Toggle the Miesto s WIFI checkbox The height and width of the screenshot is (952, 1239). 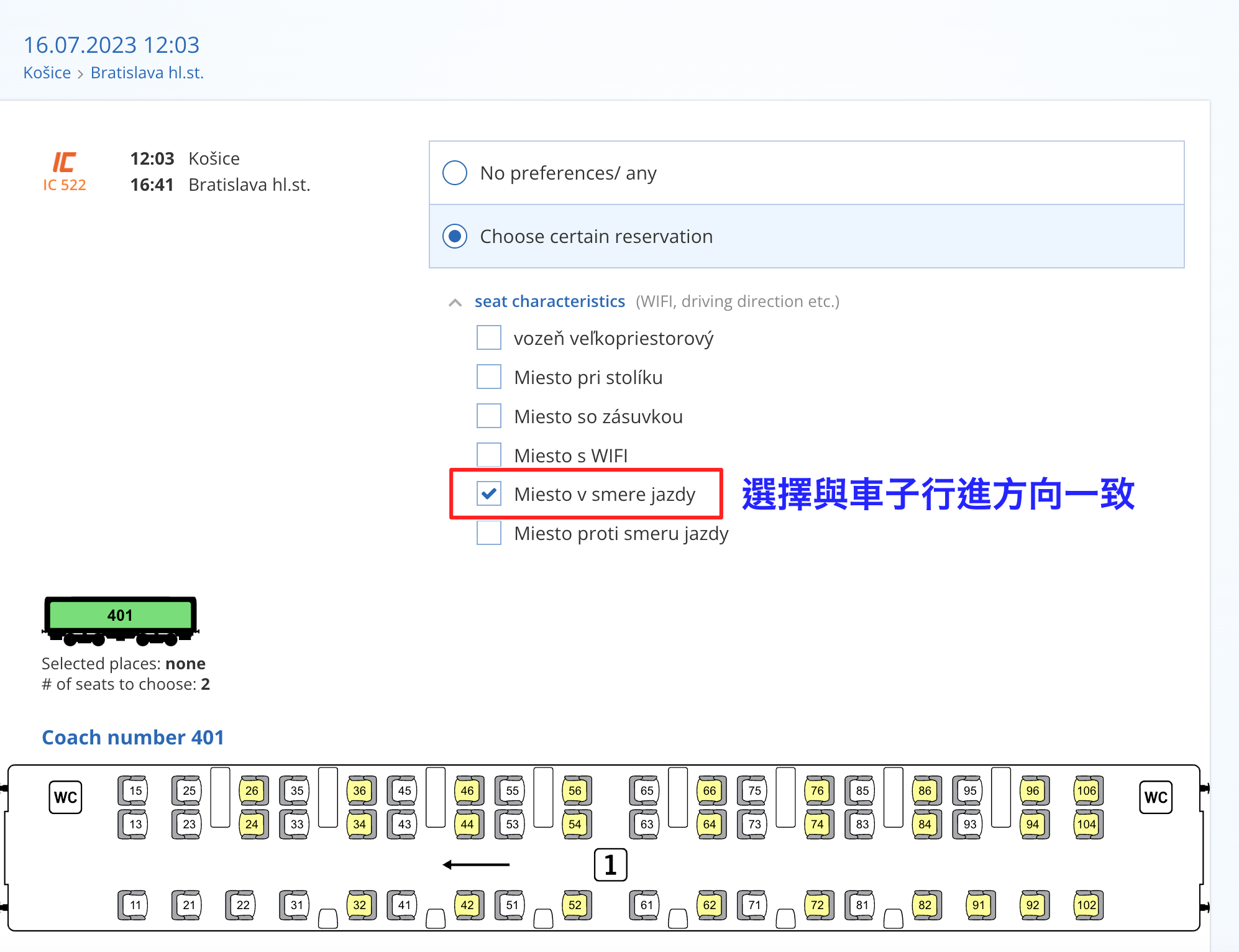pyautogui.click(x=489, y=455)
